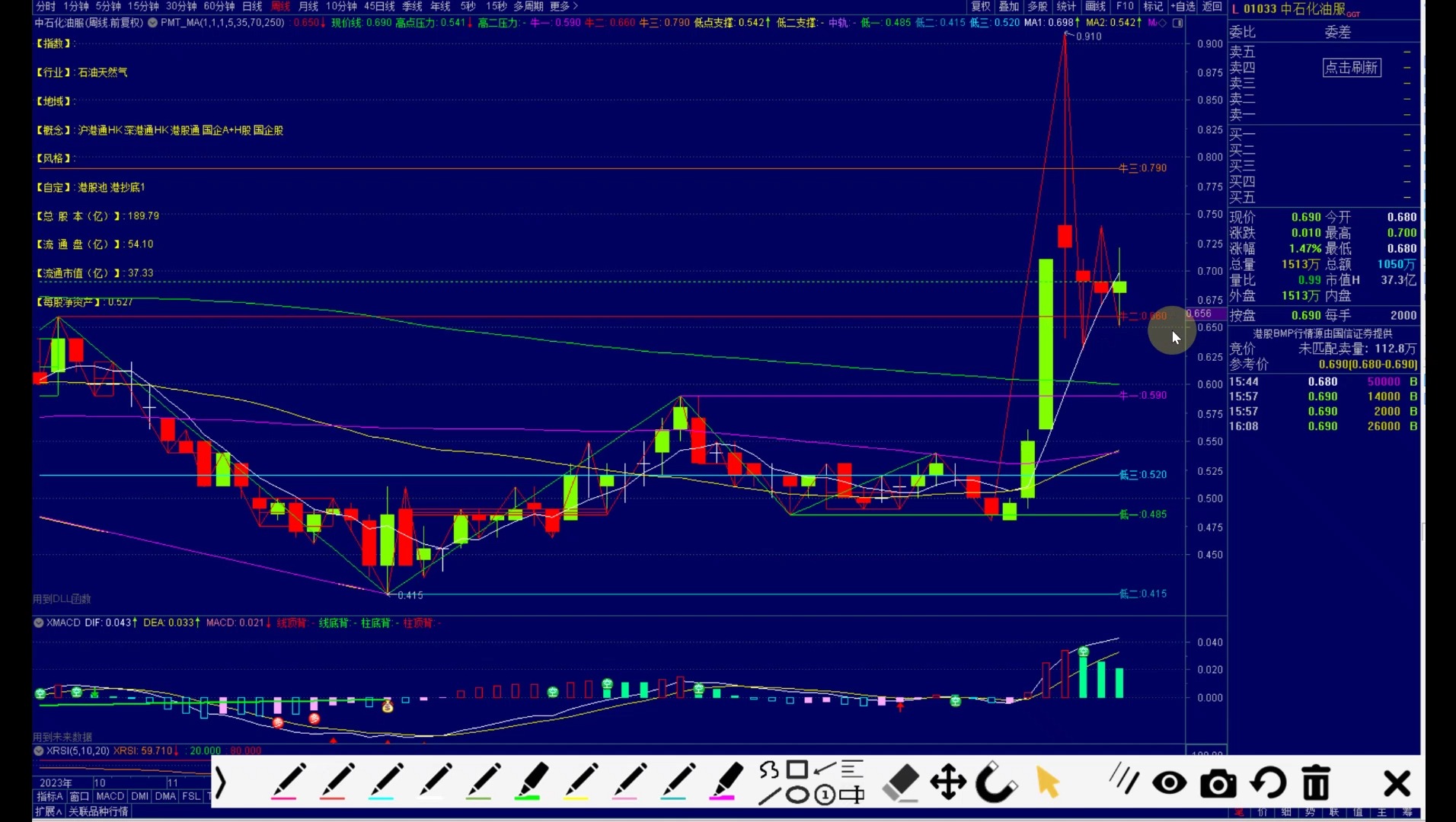
Task: Select the teal pen tool
Action: 678,782
